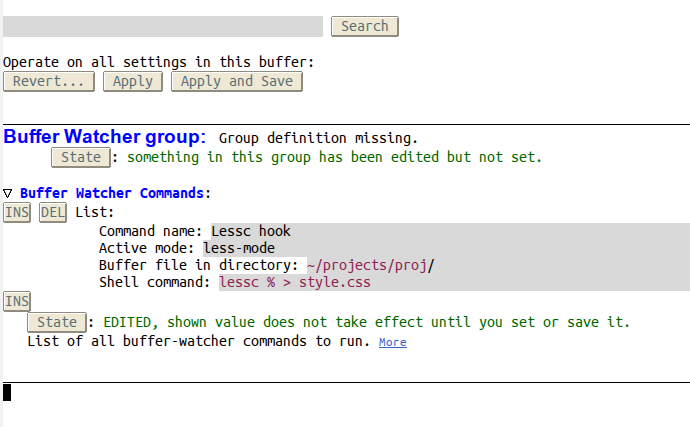Open the Buffer Watcher group heading
Screen dimensions: 690x427
pos(104,137)
